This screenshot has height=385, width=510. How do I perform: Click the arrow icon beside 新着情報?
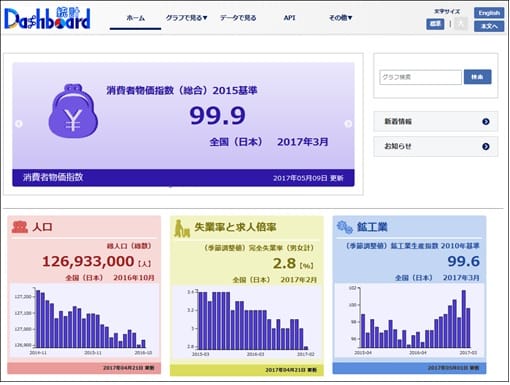(x=486, y=122)
